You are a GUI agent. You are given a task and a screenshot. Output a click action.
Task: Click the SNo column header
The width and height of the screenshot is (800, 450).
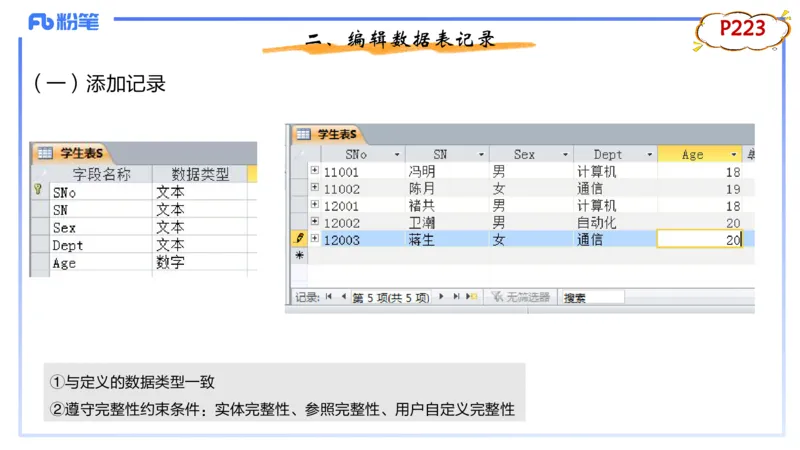(x=363, y=155)
